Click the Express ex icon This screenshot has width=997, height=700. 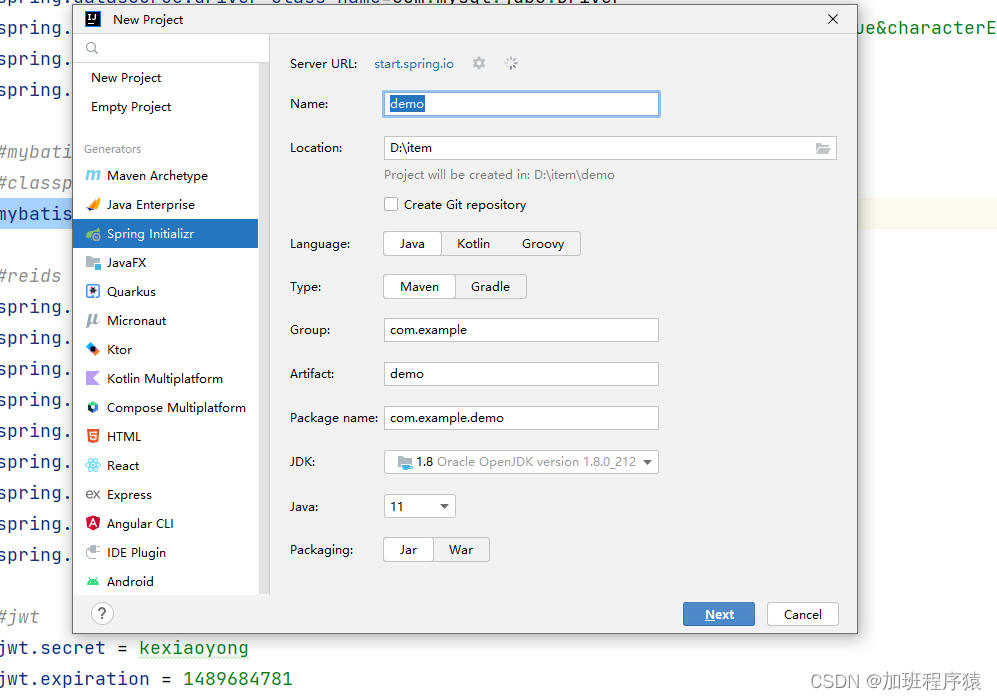[x=93, y=494]
